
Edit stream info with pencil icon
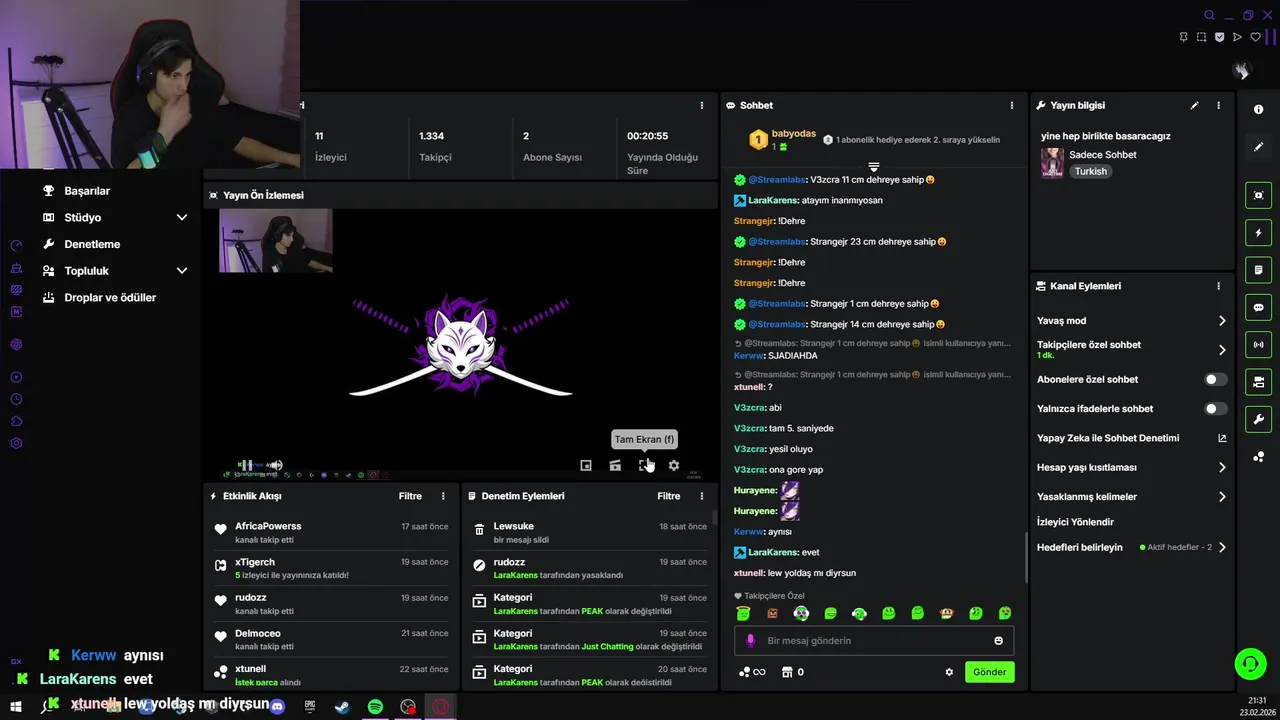coord(1194,105)
